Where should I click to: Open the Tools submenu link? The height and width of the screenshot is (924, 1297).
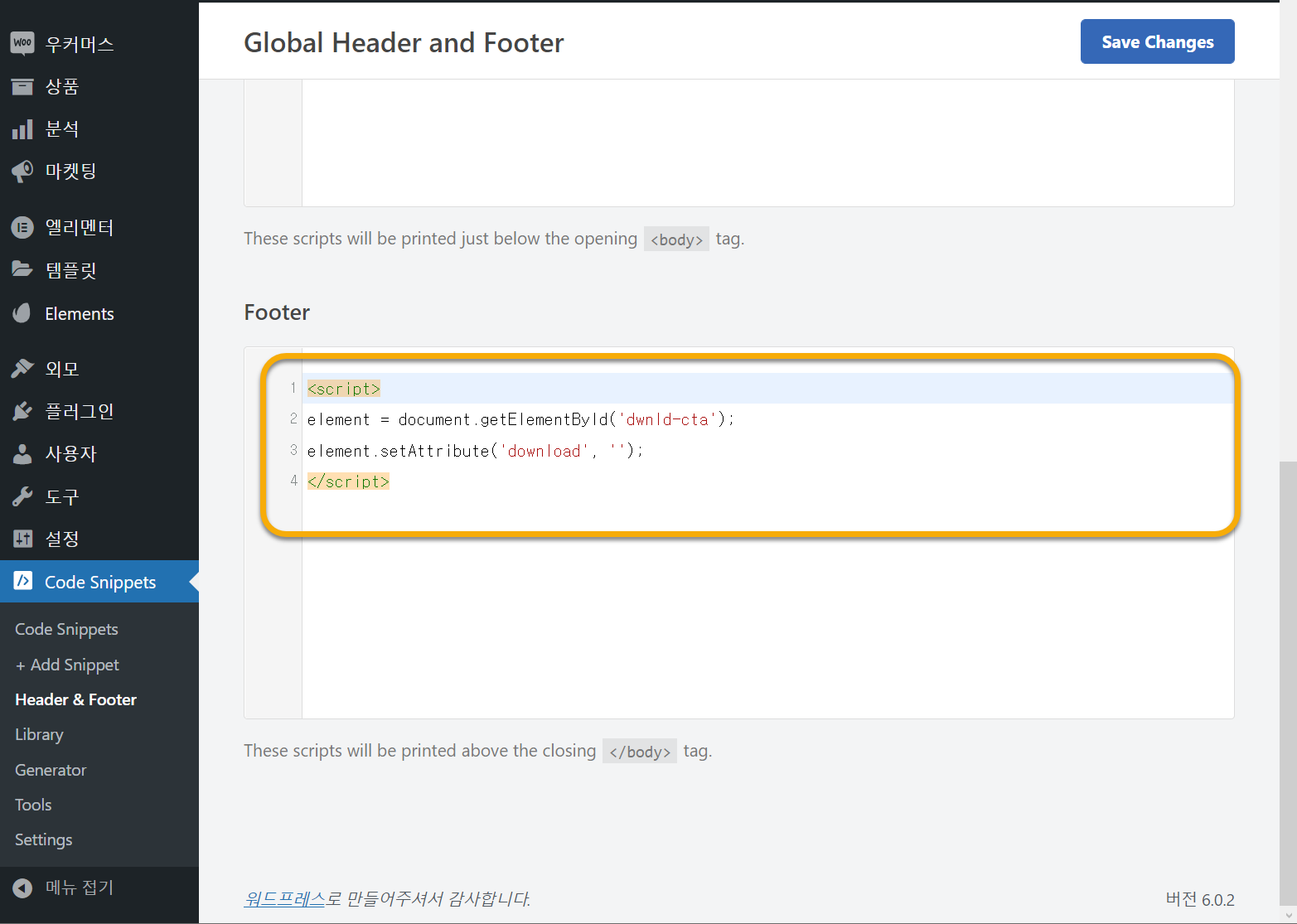pos(33,805)
